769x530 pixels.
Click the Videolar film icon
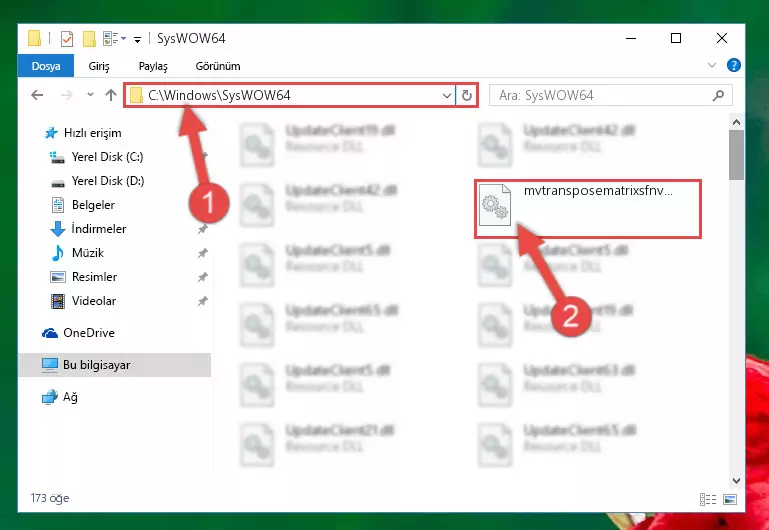pyautogui.click(x=57, y=301)
